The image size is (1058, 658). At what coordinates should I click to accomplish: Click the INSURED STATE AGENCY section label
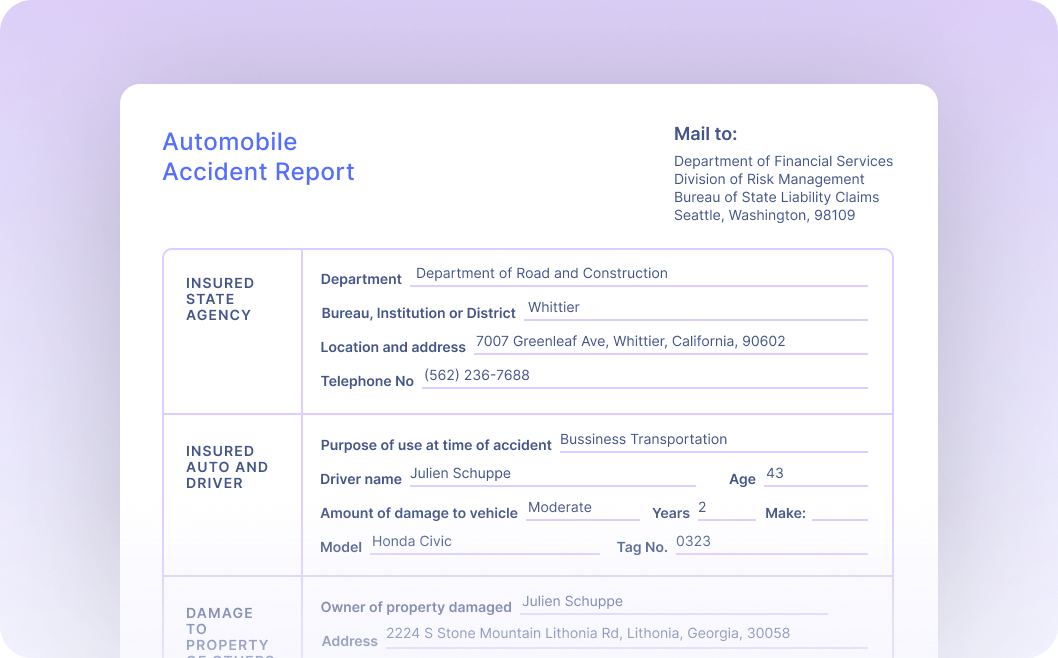[220, 298]
